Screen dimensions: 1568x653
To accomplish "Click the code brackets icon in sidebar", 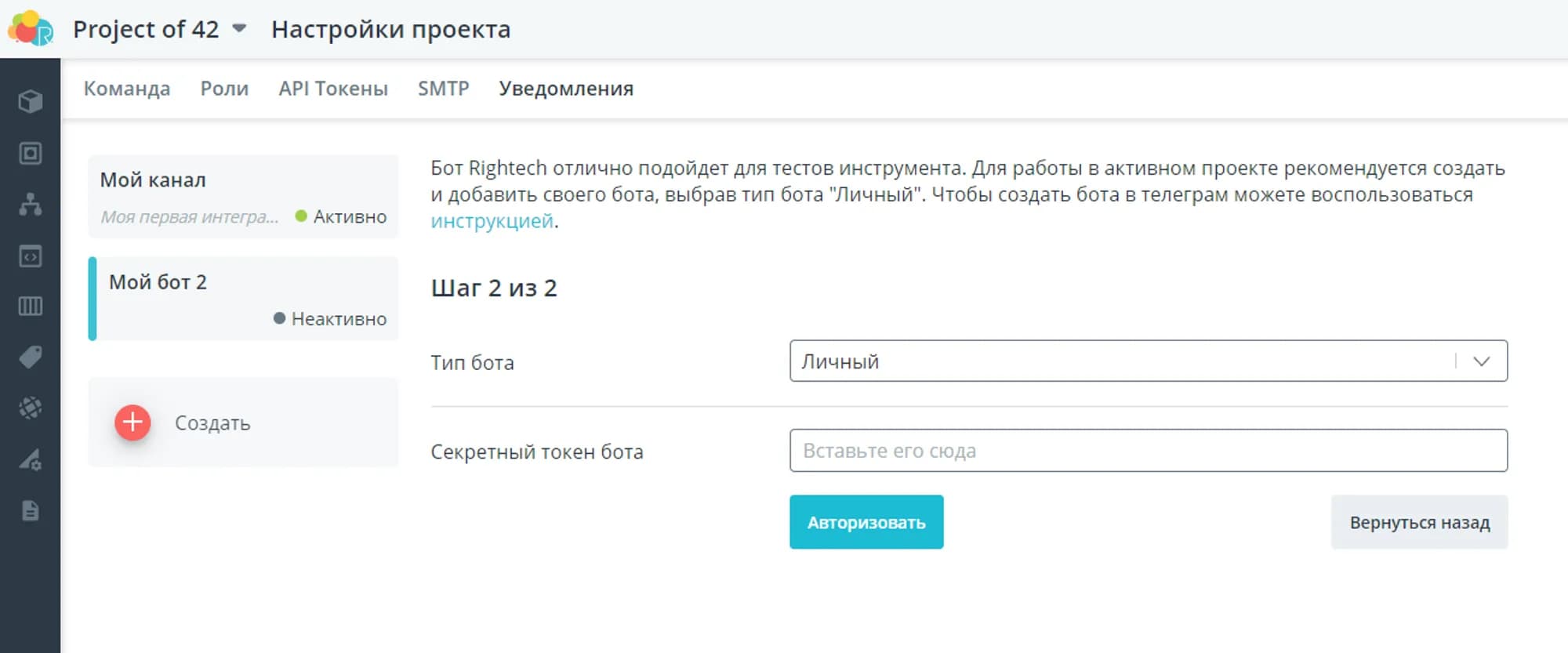I will tap(30, 256).
